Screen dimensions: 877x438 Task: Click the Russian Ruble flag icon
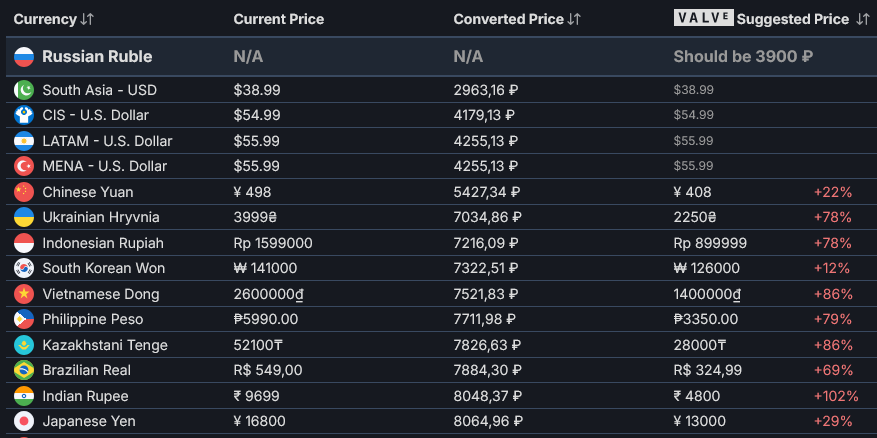[24, 57]
